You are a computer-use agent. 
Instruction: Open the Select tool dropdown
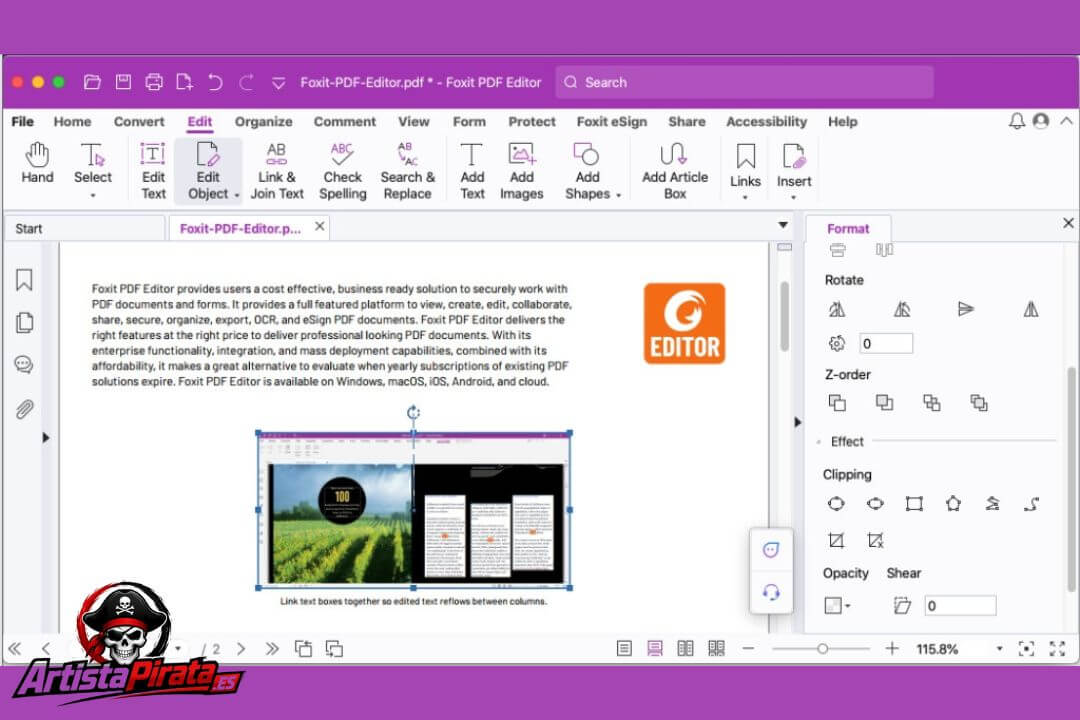(93, 196)
